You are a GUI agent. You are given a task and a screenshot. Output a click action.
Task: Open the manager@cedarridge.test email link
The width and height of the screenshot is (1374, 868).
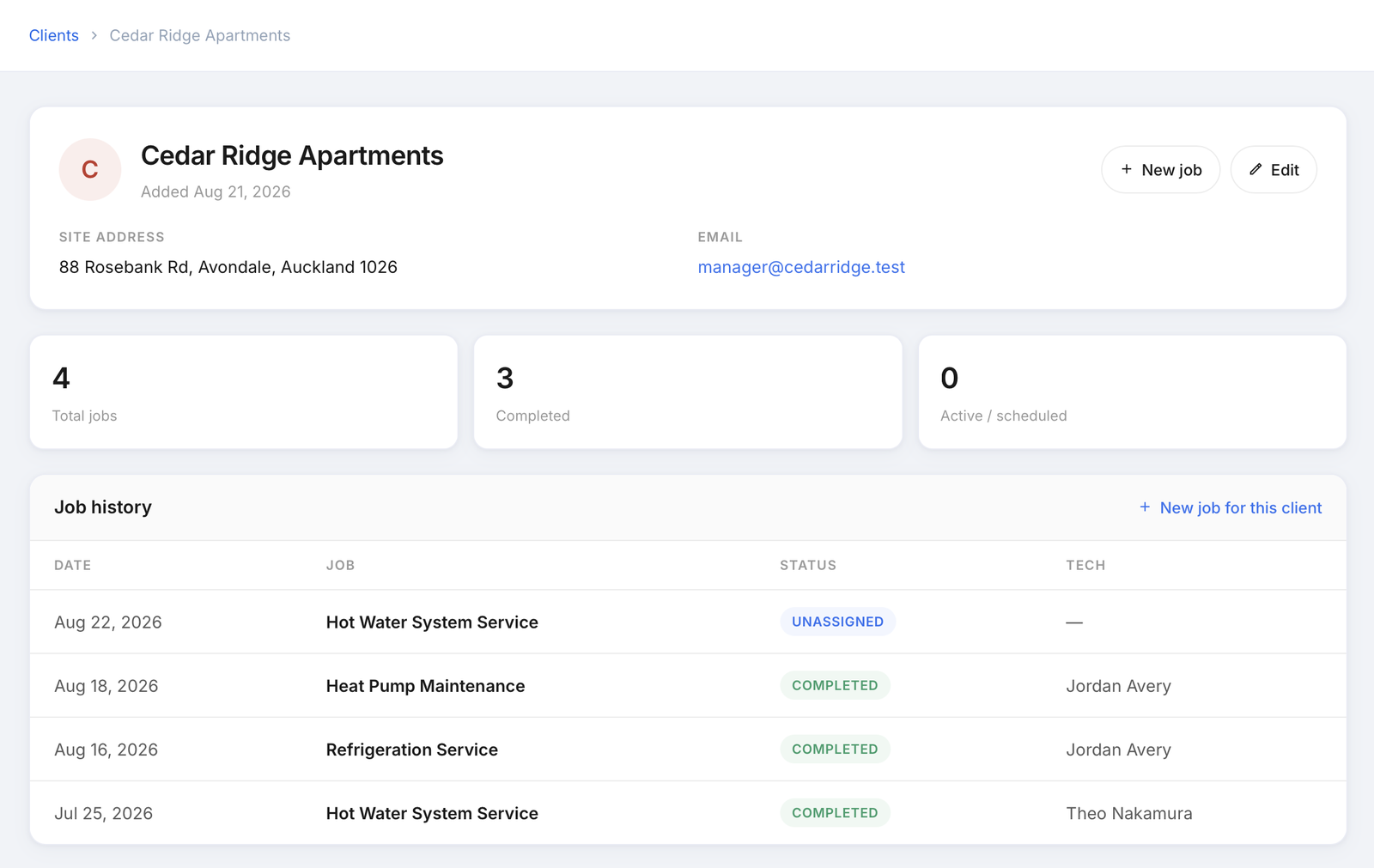[801, 267]
